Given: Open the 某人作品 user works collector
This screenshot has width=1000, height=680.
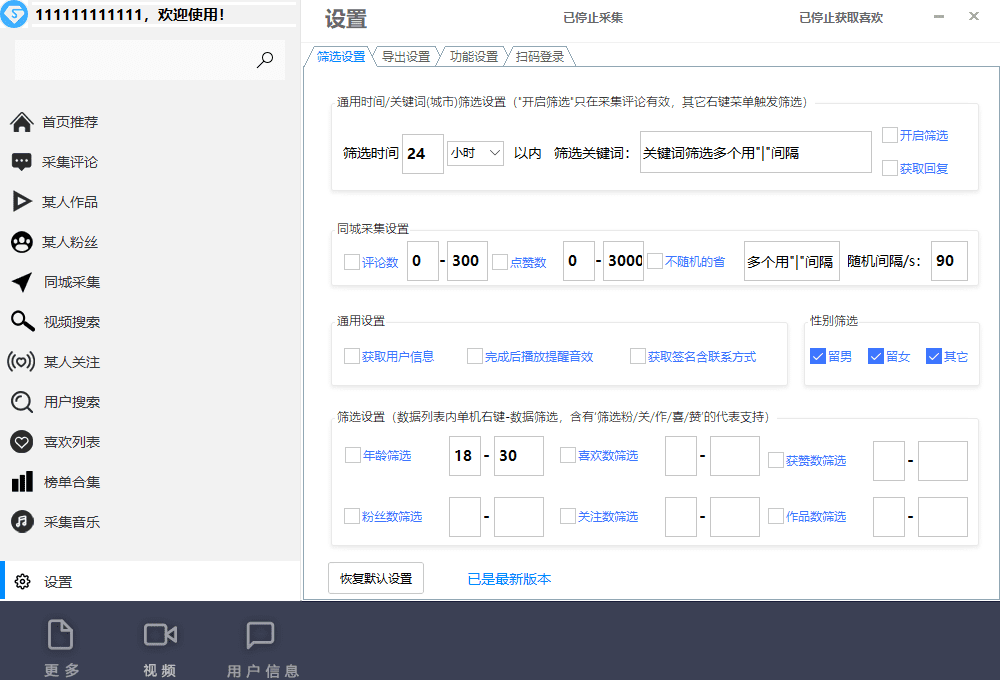Looking at the screenshot, I should (x=72, y=202).
